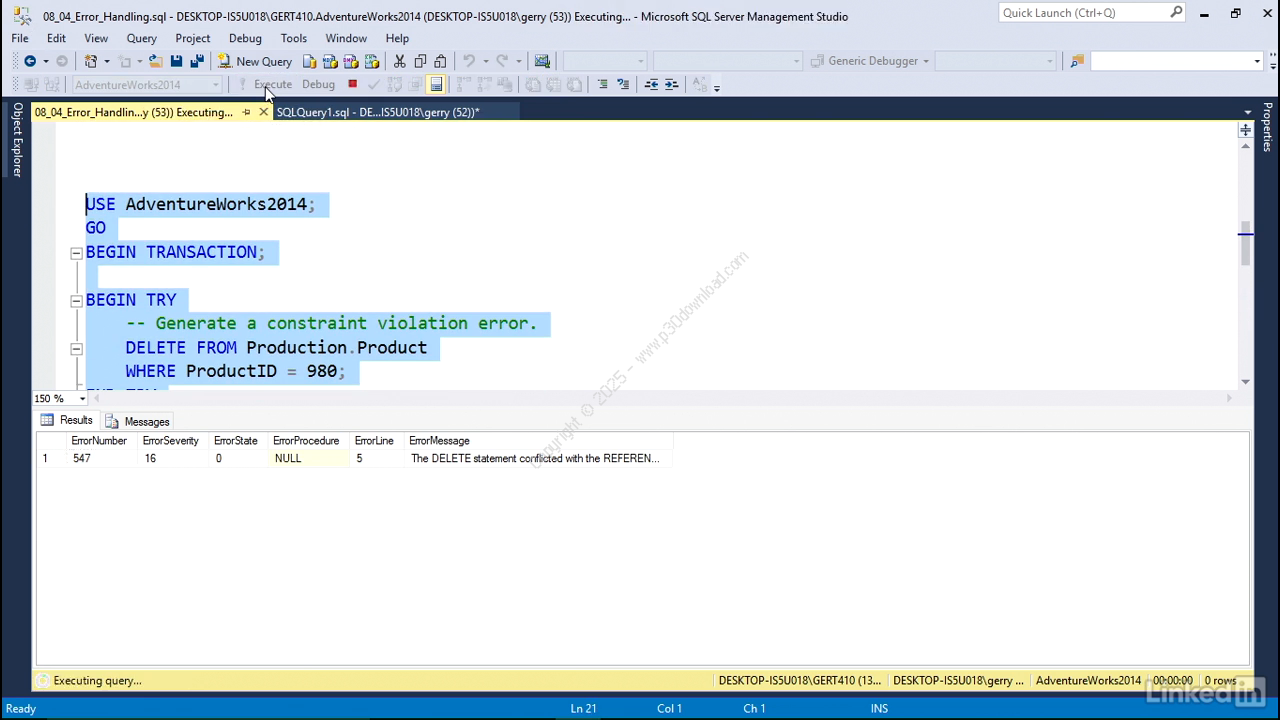Click the XMLA Query icon
Screen dimensions: 1280x720
click(372, 61)
